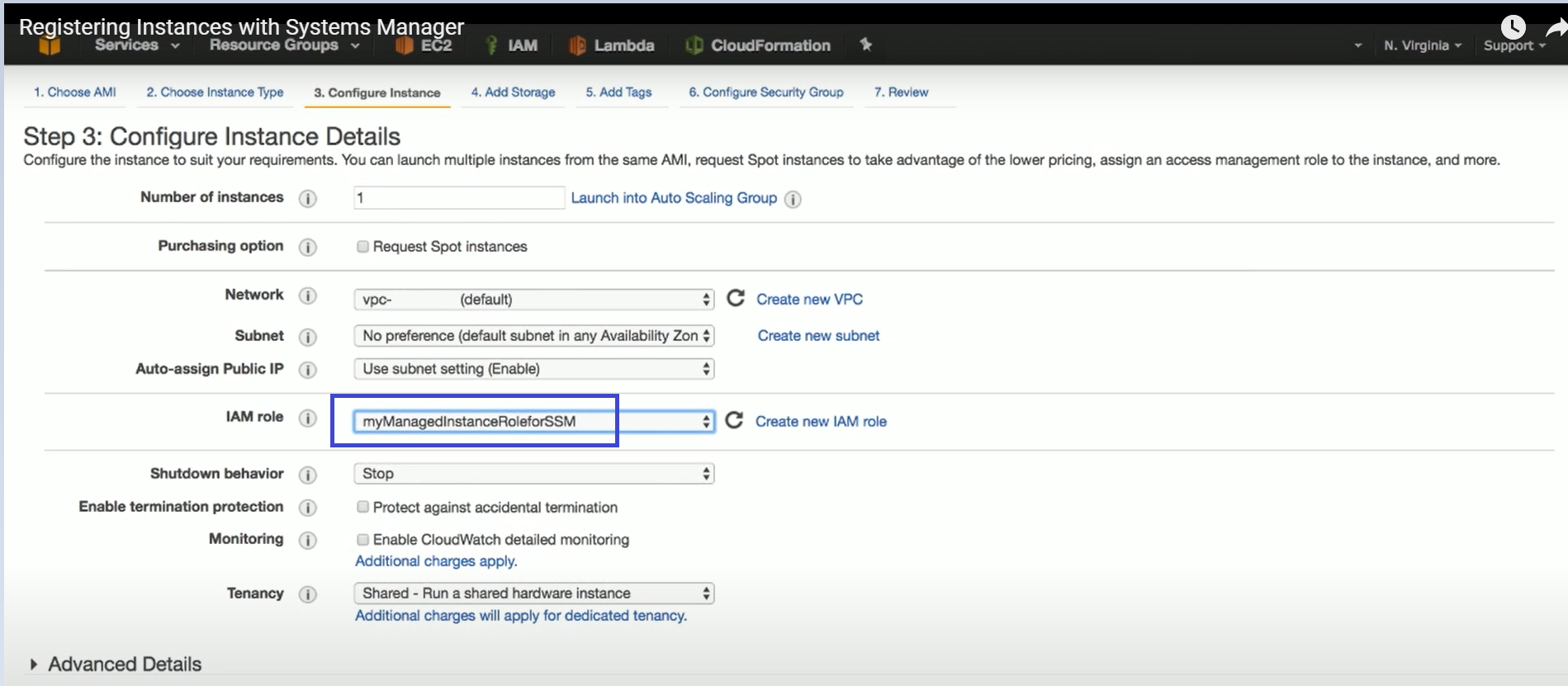
Task: Click the refresh icon beside IAM role
Action: (733, 421)
